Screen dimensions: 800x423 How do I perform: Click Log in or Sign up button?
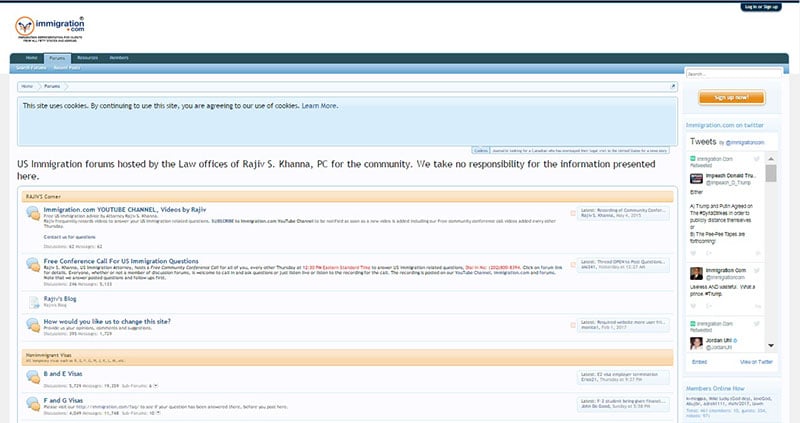(761, 7)
